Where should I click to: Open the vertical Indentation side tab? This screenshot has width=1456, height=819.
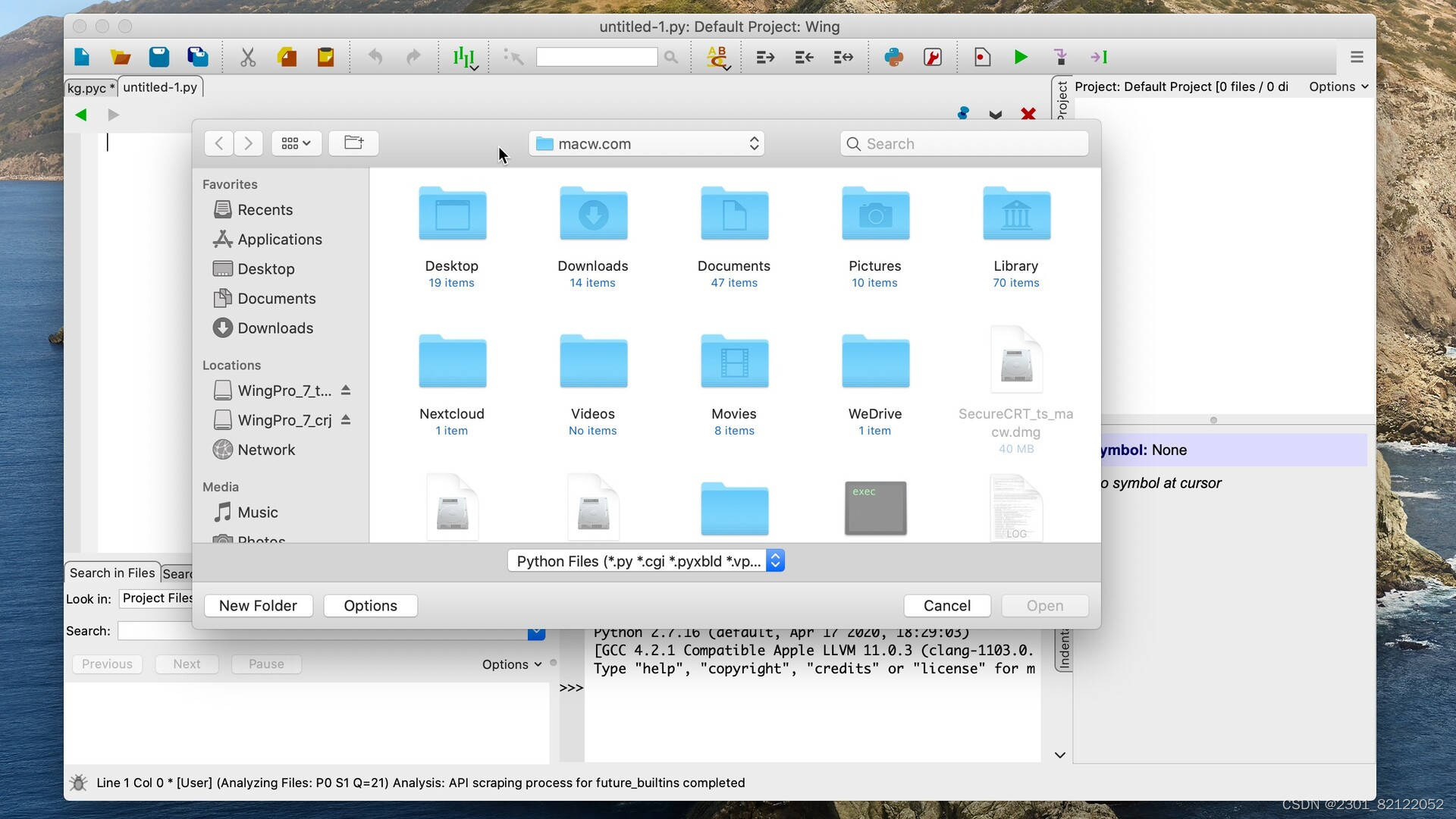point(1064,648)
